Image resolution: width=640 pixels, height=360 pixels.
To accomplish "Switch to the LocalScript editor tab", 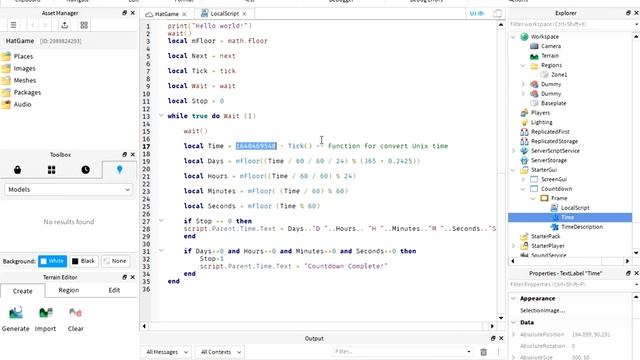I will (x=224, y=14).
